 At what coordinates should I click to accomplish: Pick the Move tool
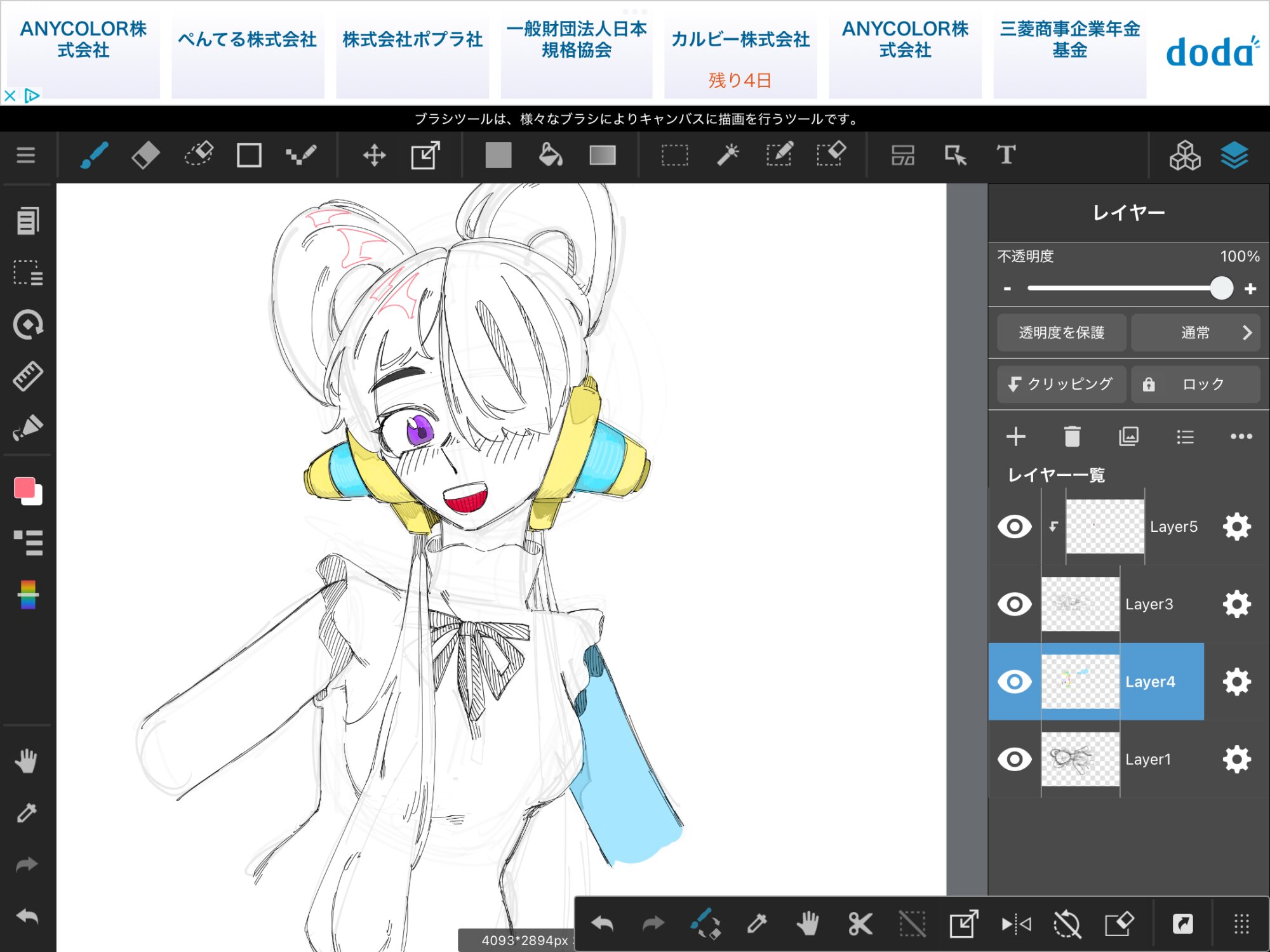pos(374,155)
